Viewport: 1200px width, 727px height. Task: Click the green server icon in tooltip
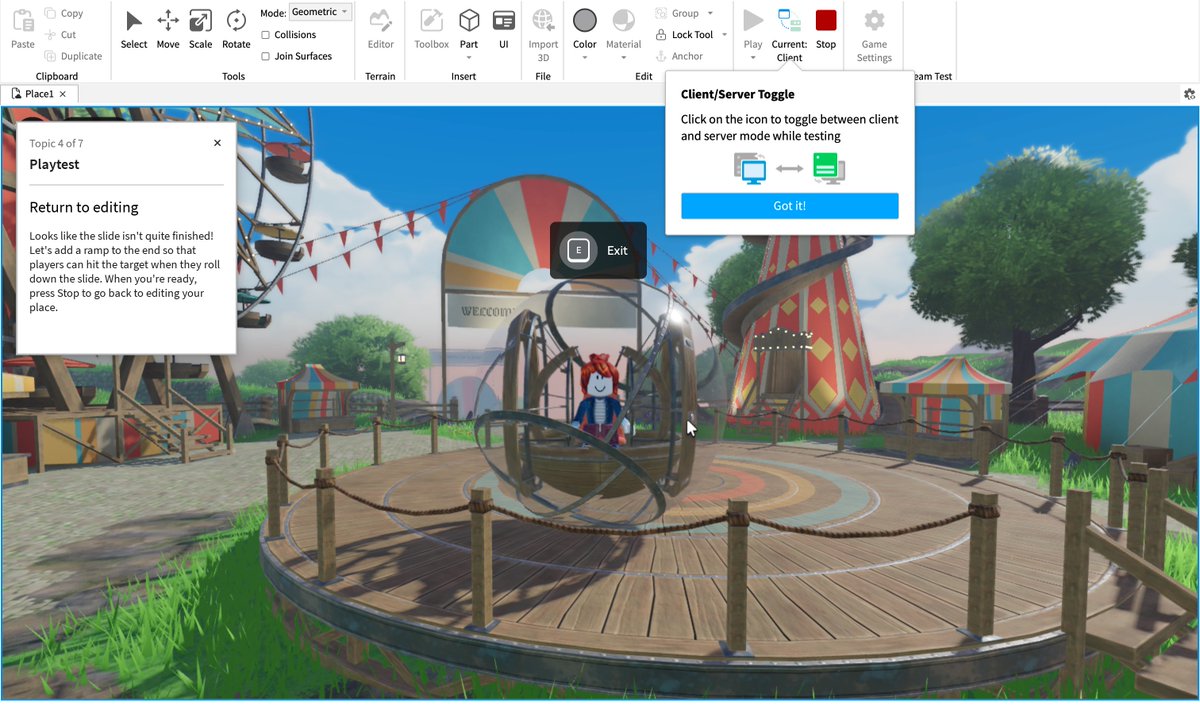[x=829, y=169]
